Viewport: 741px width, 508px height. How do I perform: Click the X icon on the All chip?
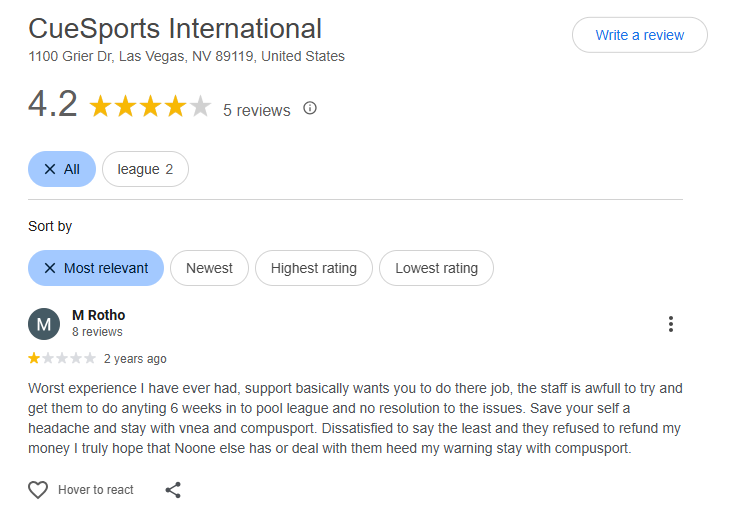coord(50,169)
